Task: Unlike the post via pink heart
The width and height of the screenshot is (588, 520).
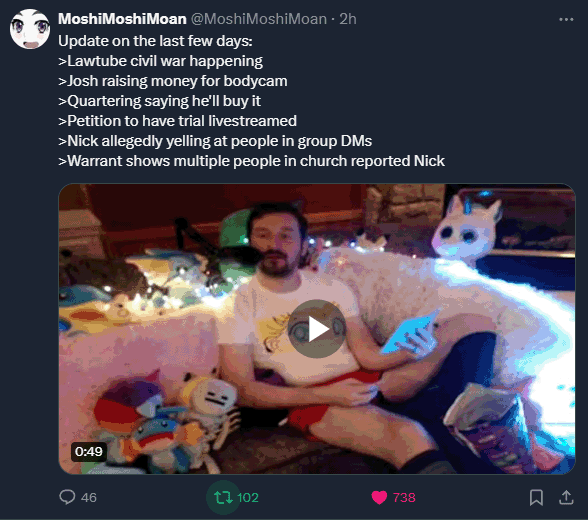Action: [379, 498]
